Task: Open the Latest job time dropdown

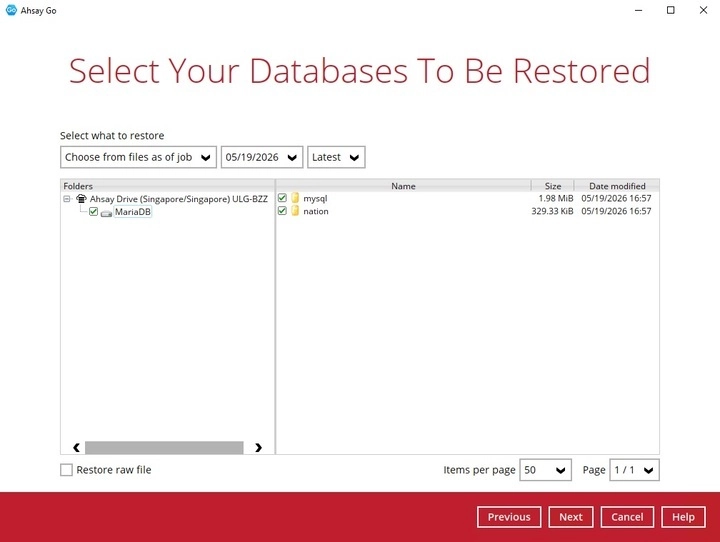Action: tap(336, 157)
